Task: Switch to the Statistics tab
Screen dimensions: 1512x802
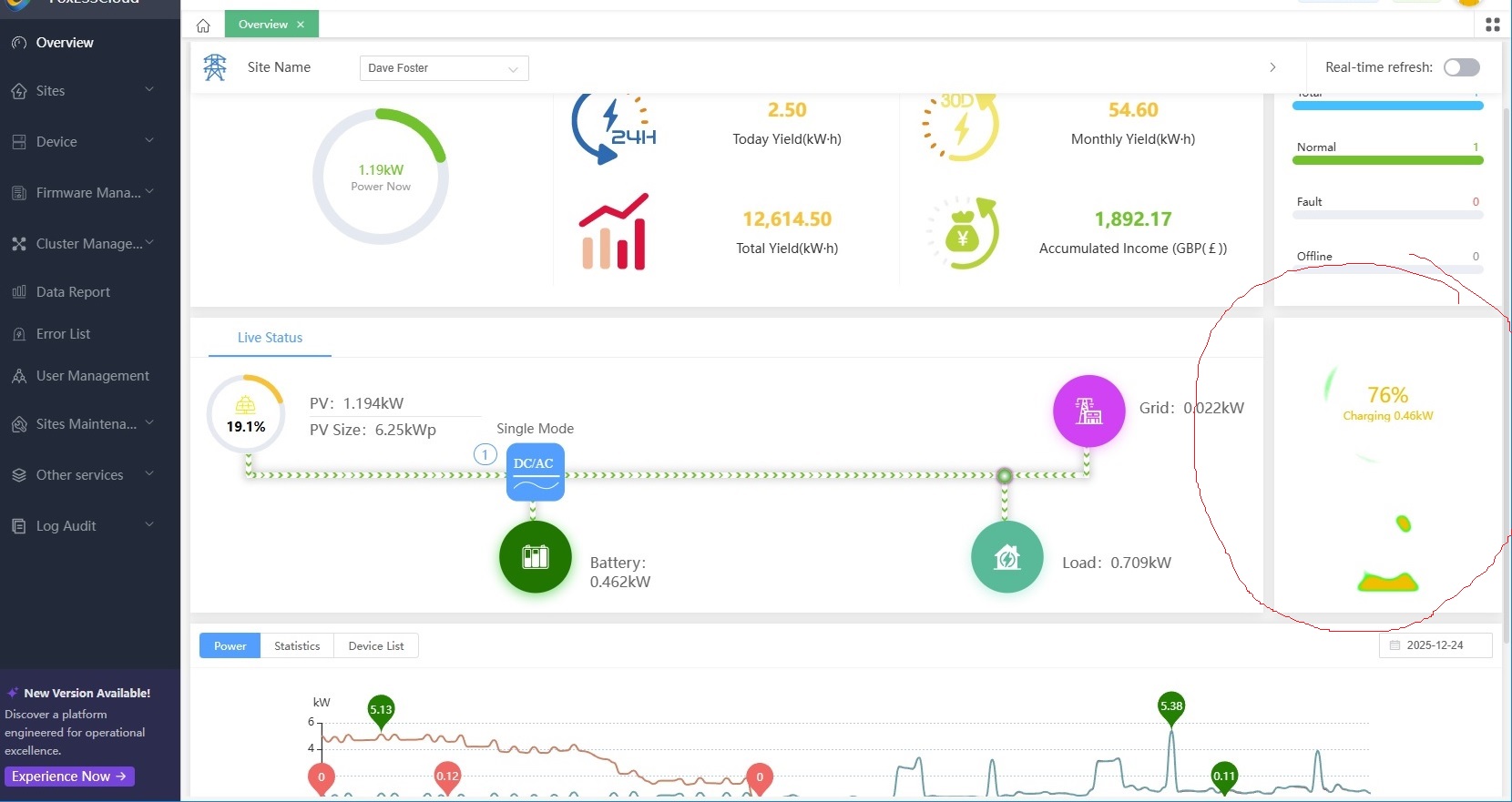Action: click(x=297, y=646)
